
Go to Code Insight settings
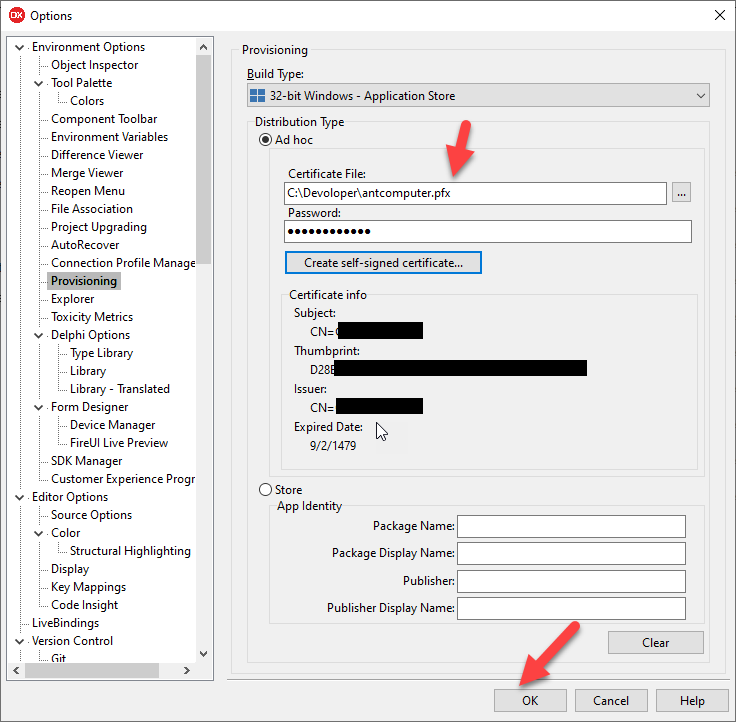click(85, 605)
